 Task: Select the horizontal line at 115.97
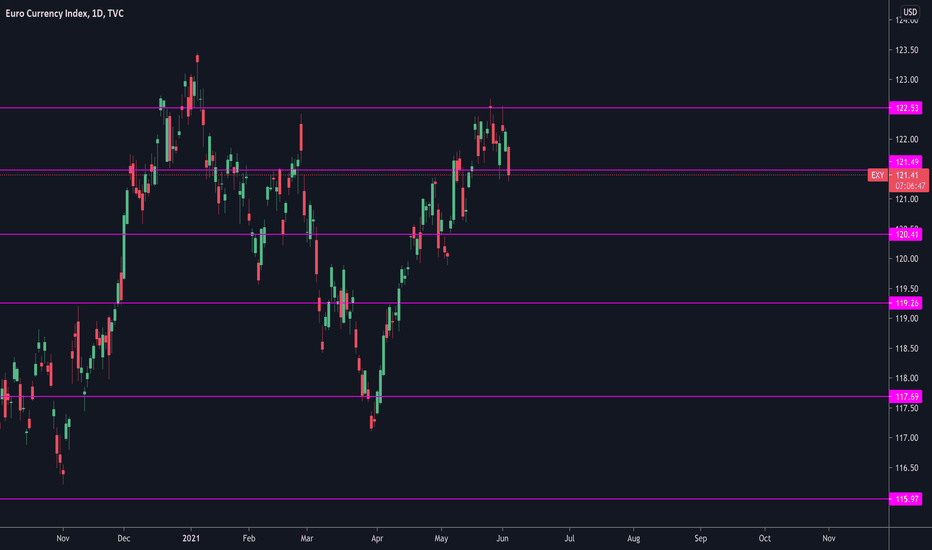pyautogui.click(x=445, y=499)
